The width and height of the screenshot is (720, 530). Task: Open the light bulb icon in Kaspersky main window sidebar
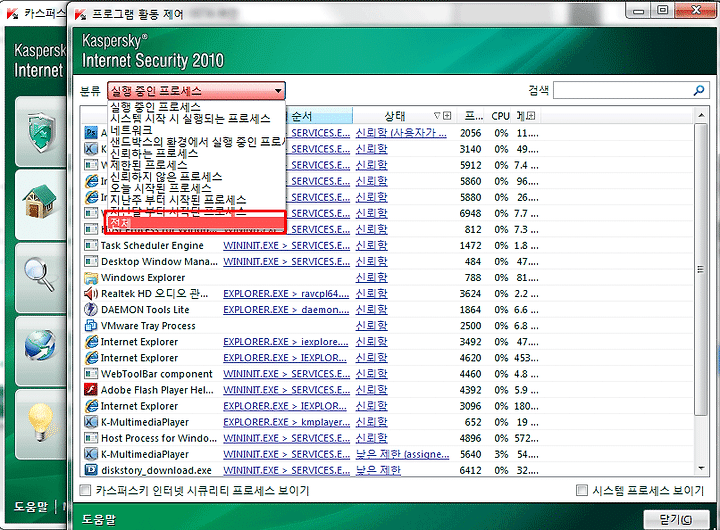coord(41,423)
